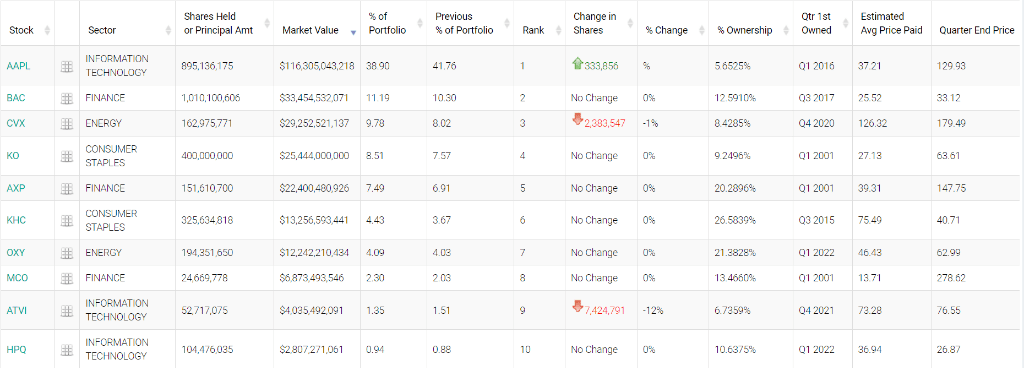Open the grid icon beside AAPL
This screenshot has width=1024, height=368.
pos(67,67)
